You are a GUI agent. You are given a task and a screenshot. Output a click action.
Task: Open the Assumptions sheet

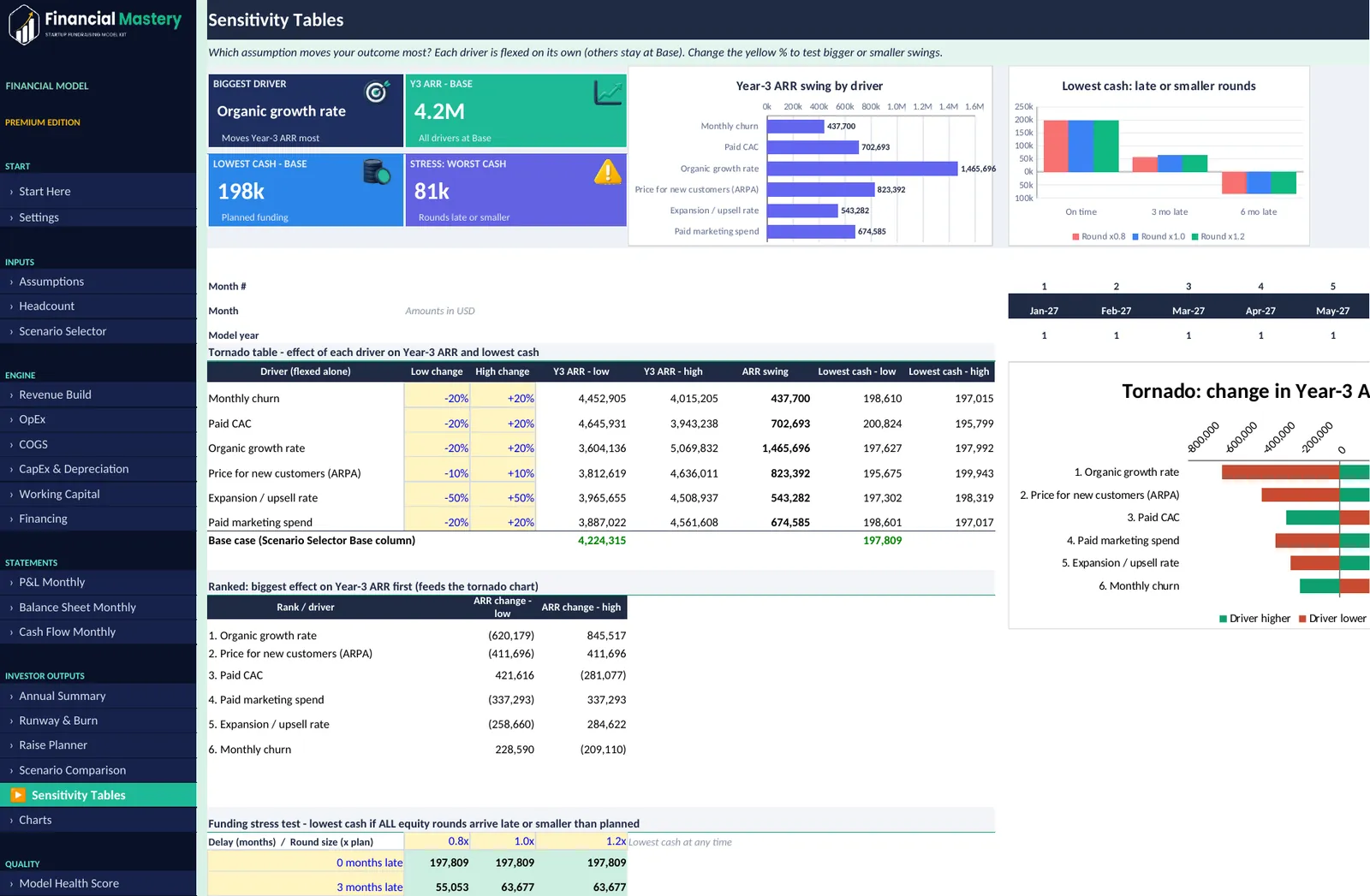tap(98, 282)
